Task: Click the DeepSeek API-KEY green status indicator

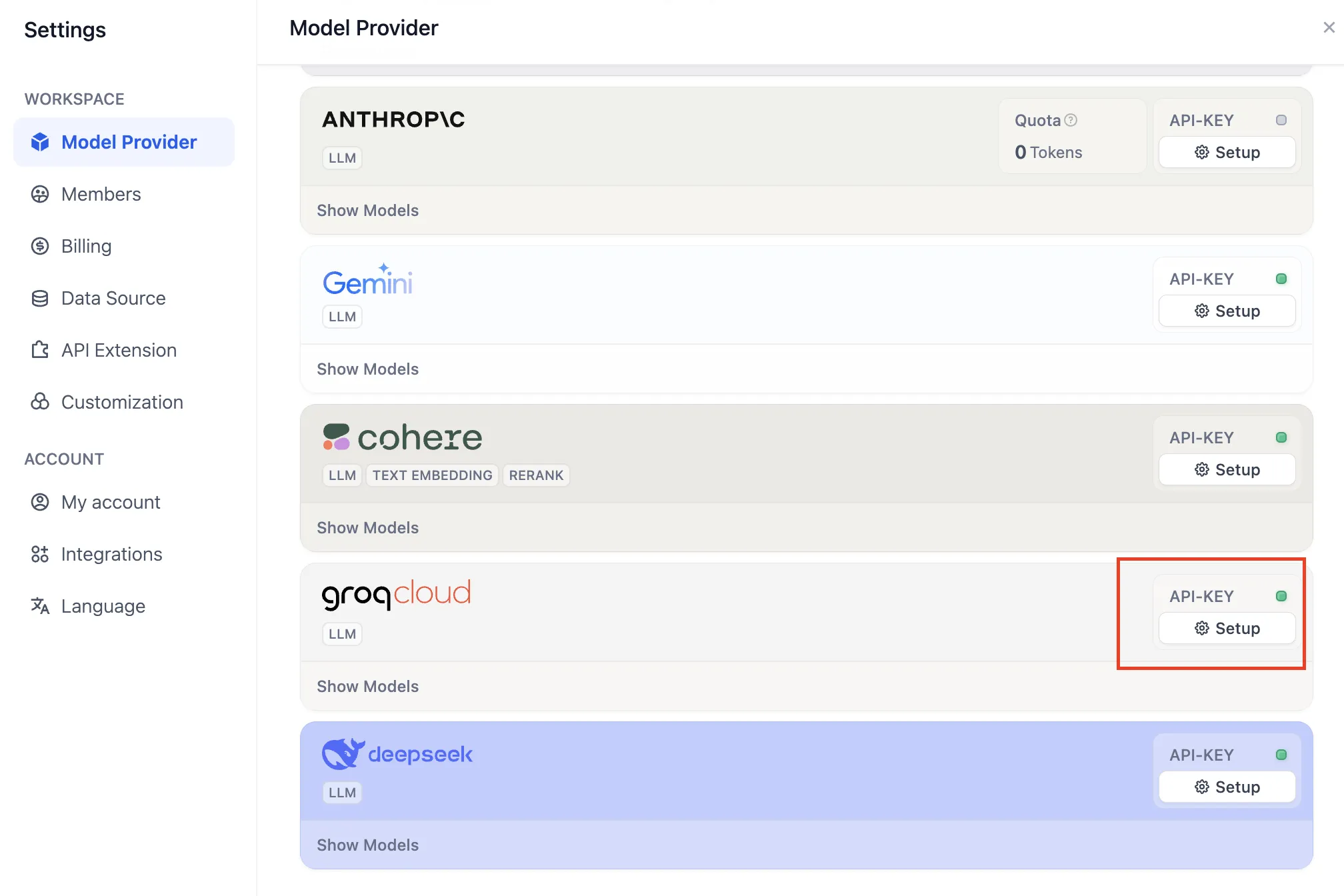Action: coord(1281,755)
